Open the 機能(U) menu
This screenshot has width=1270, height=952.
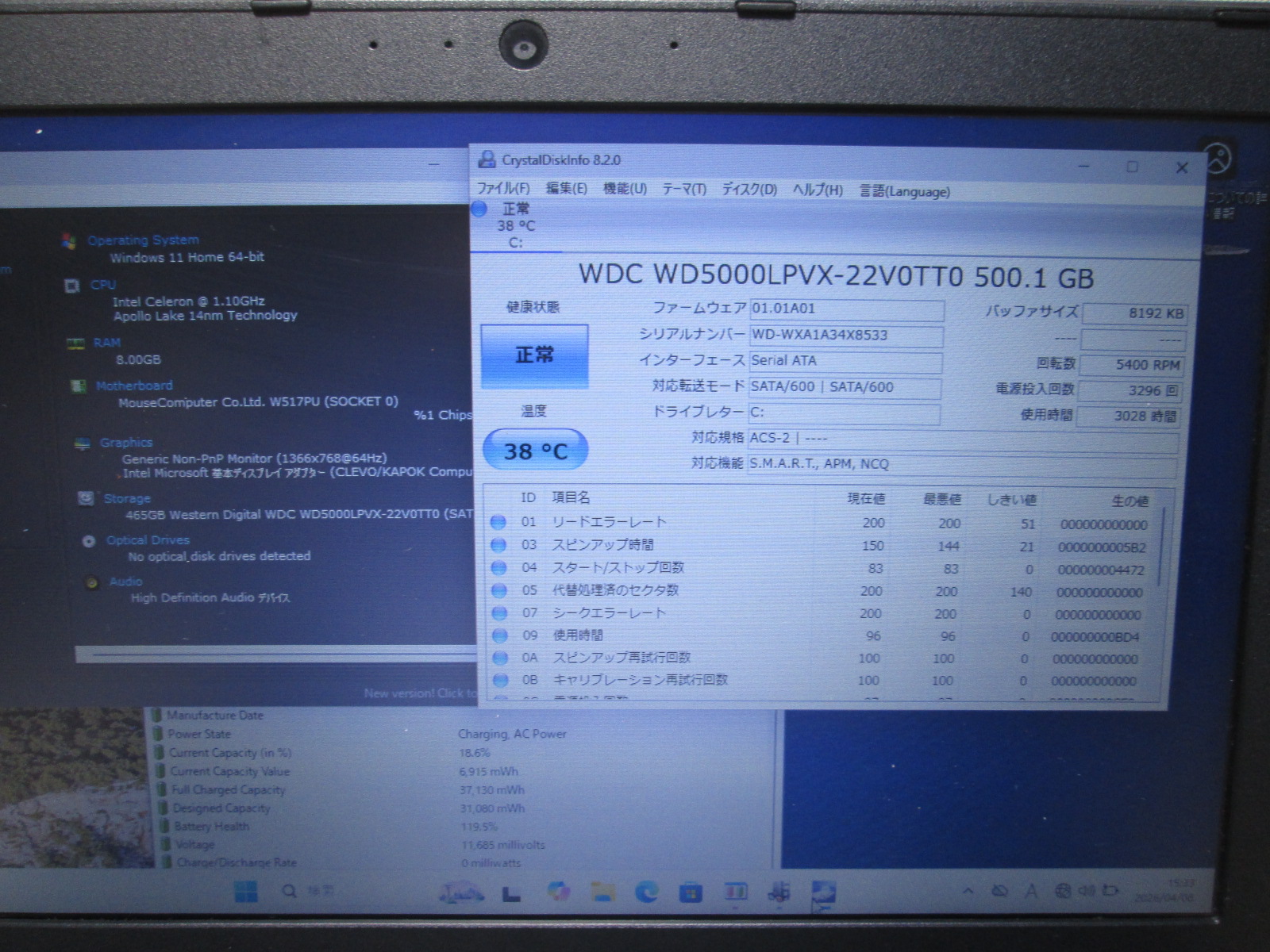point(625,189)
